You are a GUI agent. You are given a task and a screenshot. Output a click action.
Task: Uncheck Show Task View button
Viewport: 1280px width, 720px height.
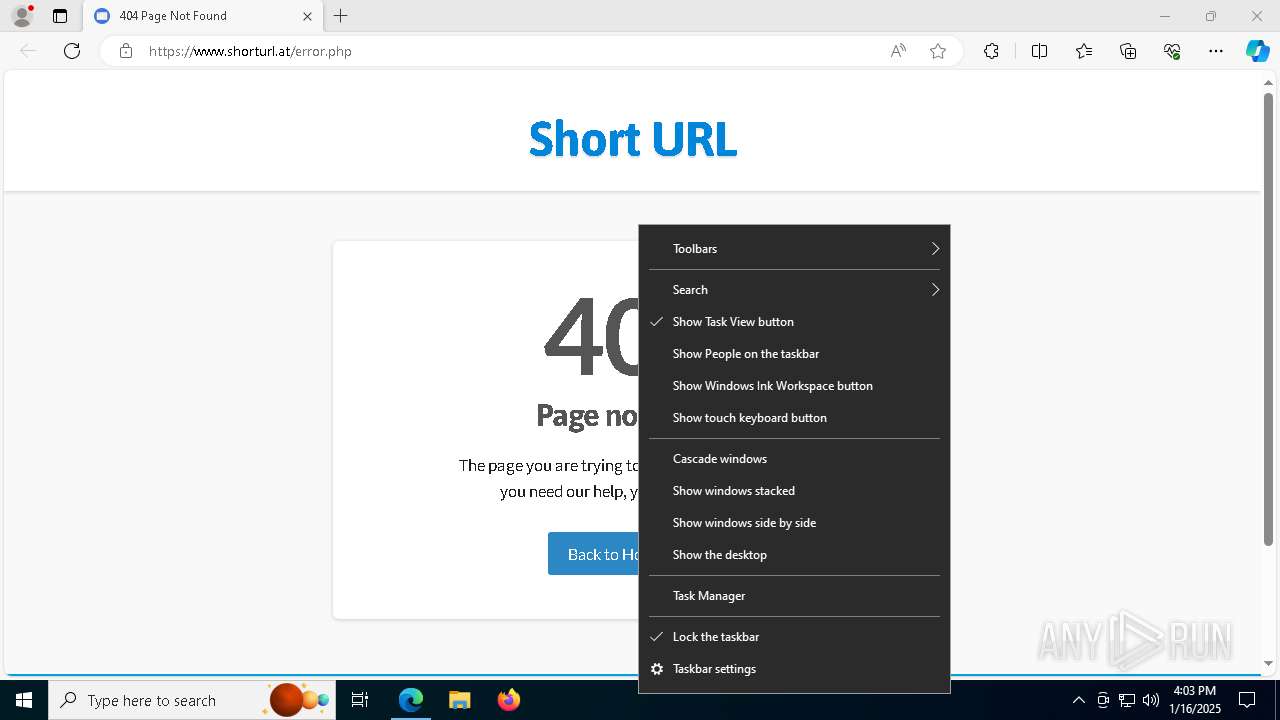(794, 321)
